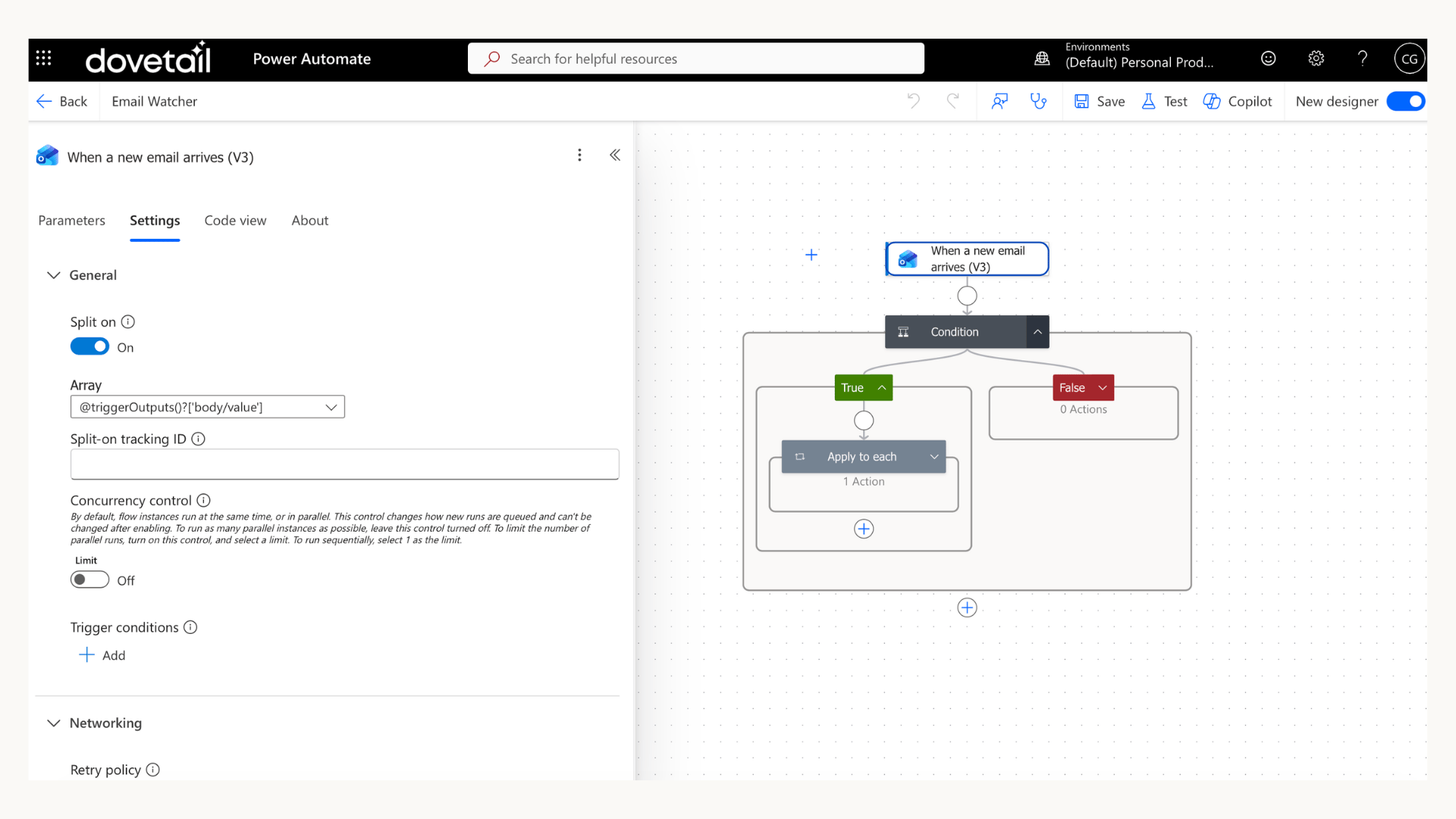1456x819 pixels.
Task: Switch to the Parameters tab
Action: click(71, 221)
